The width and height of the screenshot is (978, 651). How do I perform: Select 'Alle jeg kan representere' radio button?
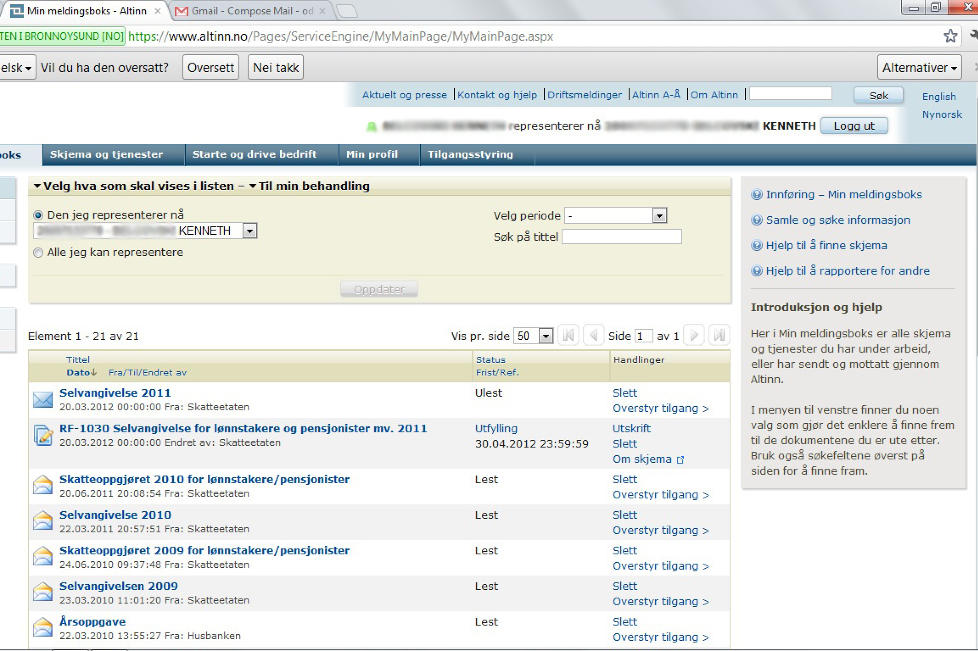(x=38, y=253)
